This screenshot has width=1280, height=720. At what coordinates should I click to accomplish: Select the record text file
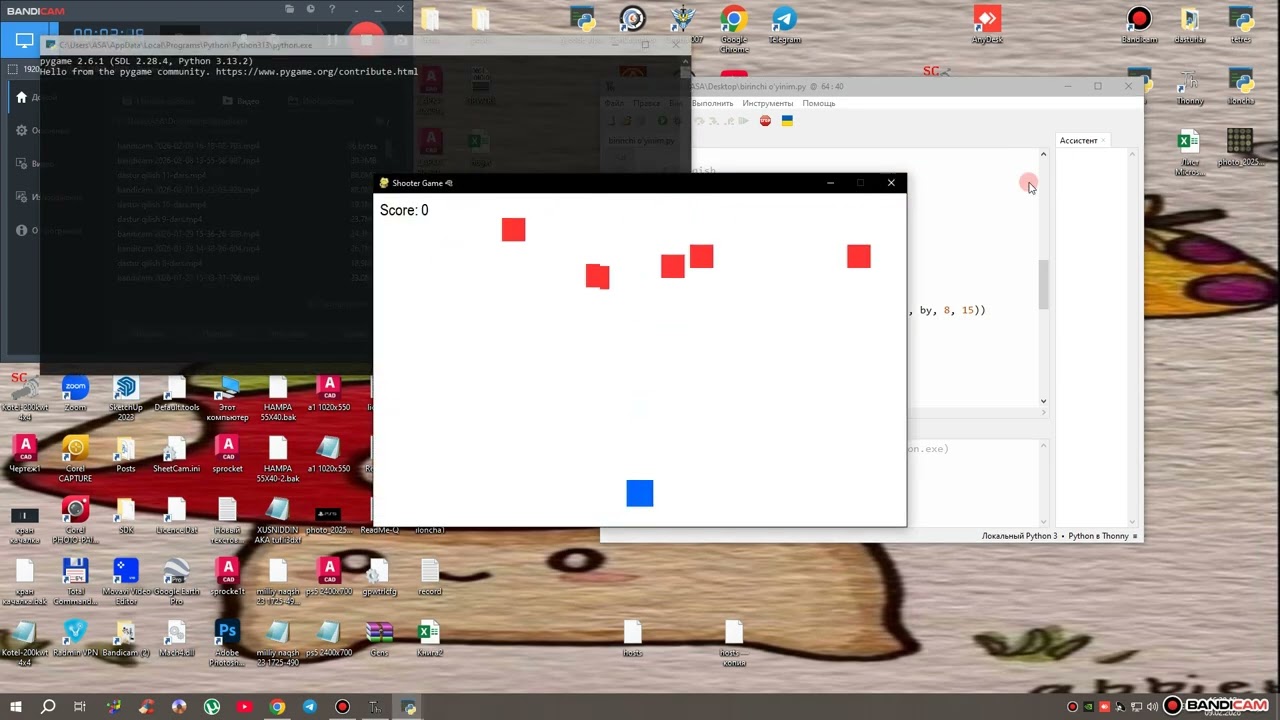point(430,577)
